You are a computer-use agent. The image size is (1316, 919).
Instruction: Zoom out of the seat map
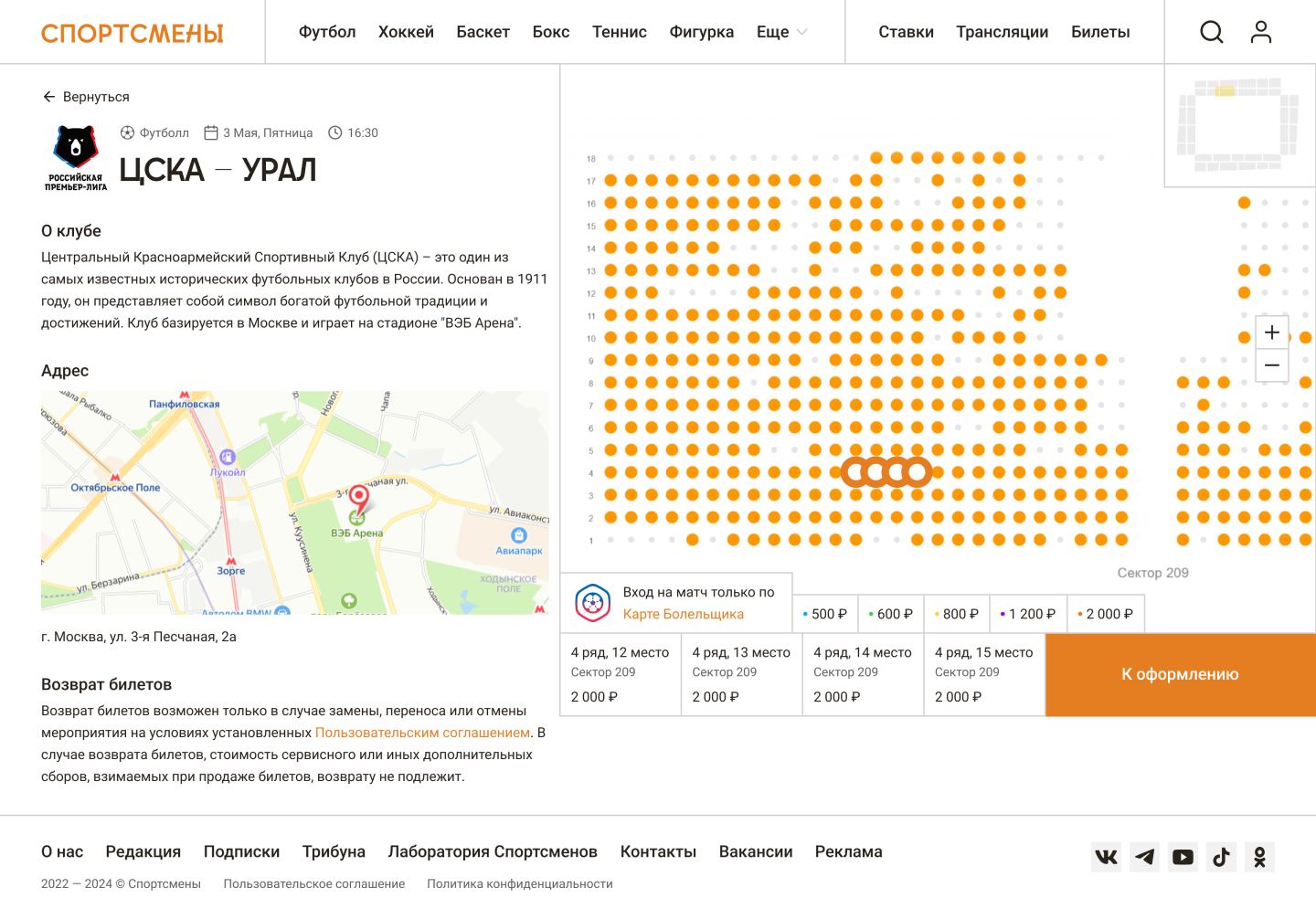(x=1271, y=365)
